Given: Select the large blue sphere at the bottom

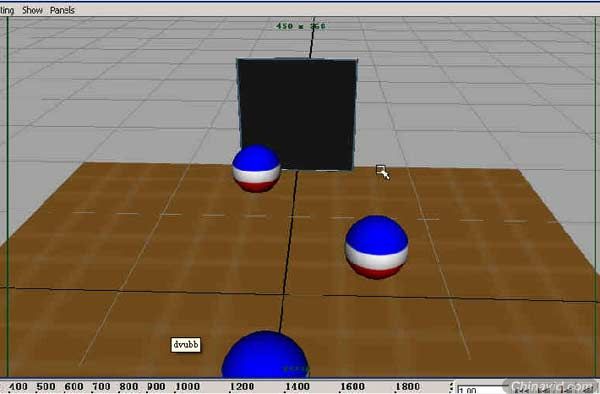Looking at the screenshot, I should pyautogui.click(x=265, y=355).
